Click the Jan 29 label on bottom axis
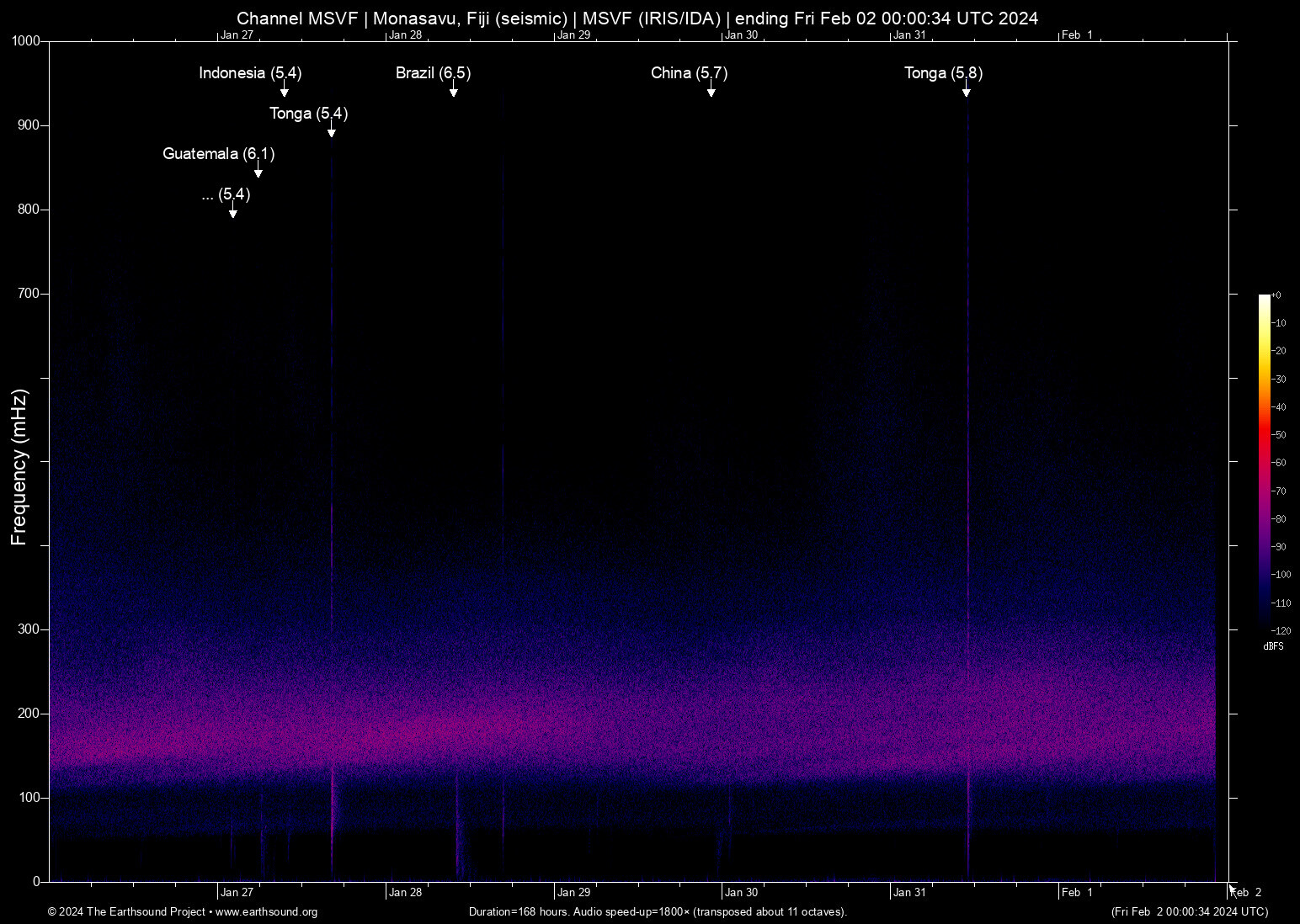 [x=573, y=893]
